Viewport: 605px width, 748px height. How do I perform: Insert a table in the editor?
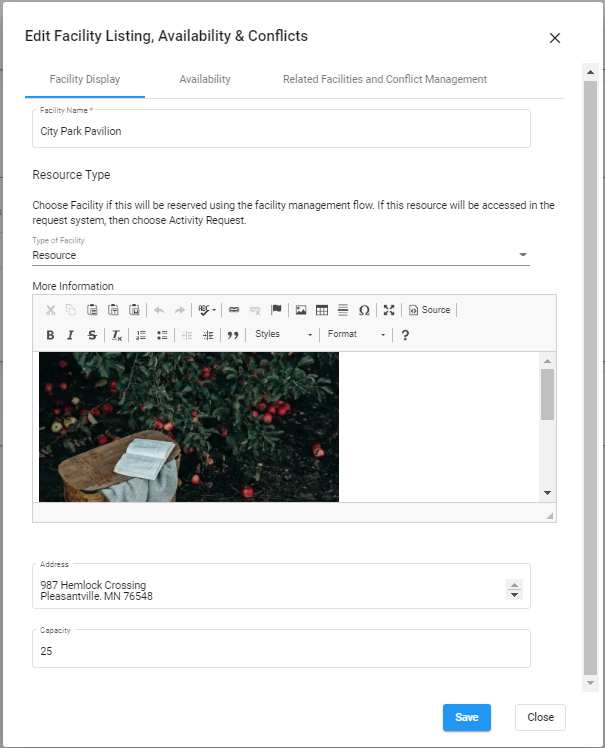point(322,310)
